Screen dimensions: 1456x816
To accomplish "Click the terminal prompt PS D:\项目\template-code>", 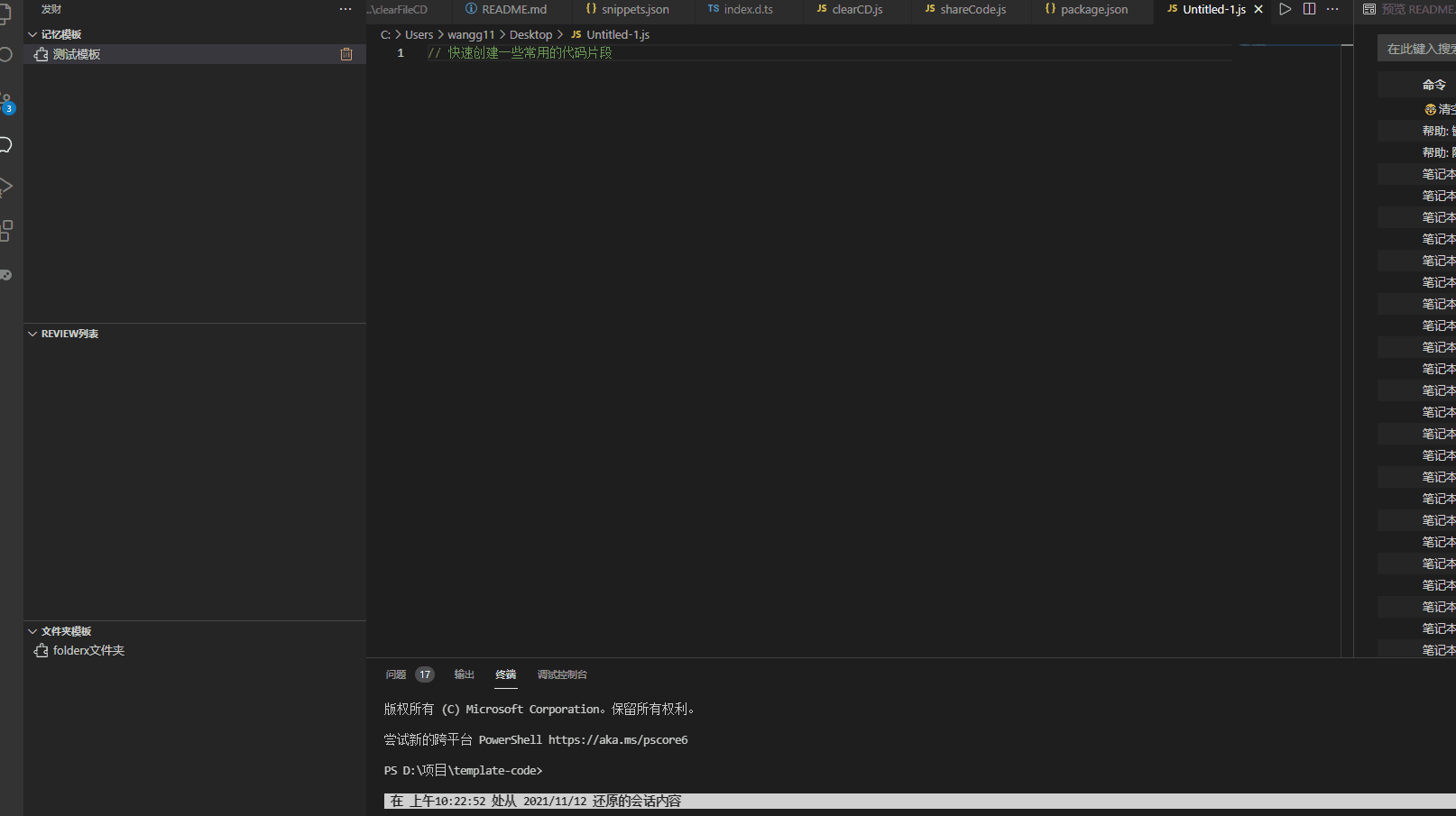I will coord(464,770).
